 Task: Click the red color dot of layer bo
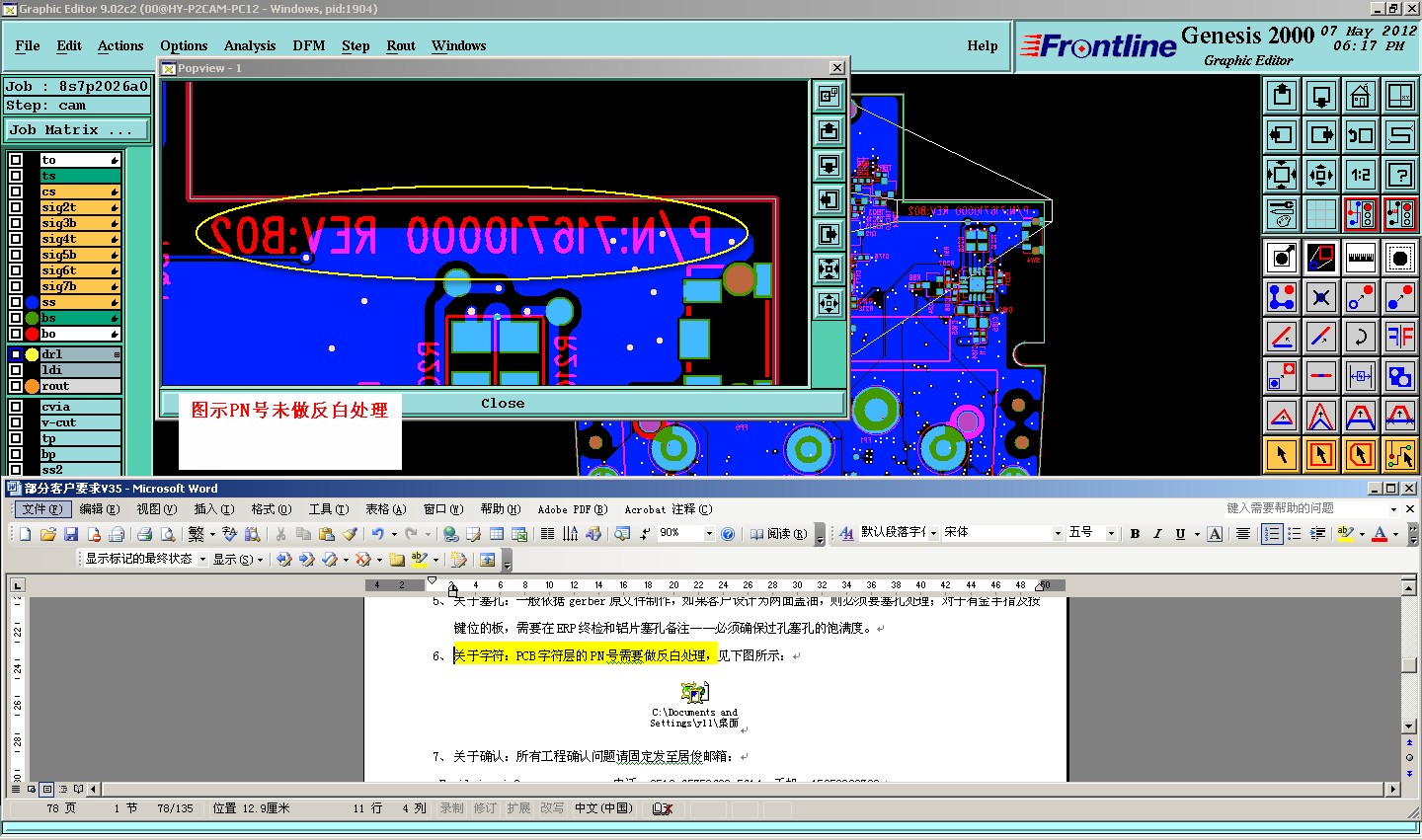tap(32, 334)
